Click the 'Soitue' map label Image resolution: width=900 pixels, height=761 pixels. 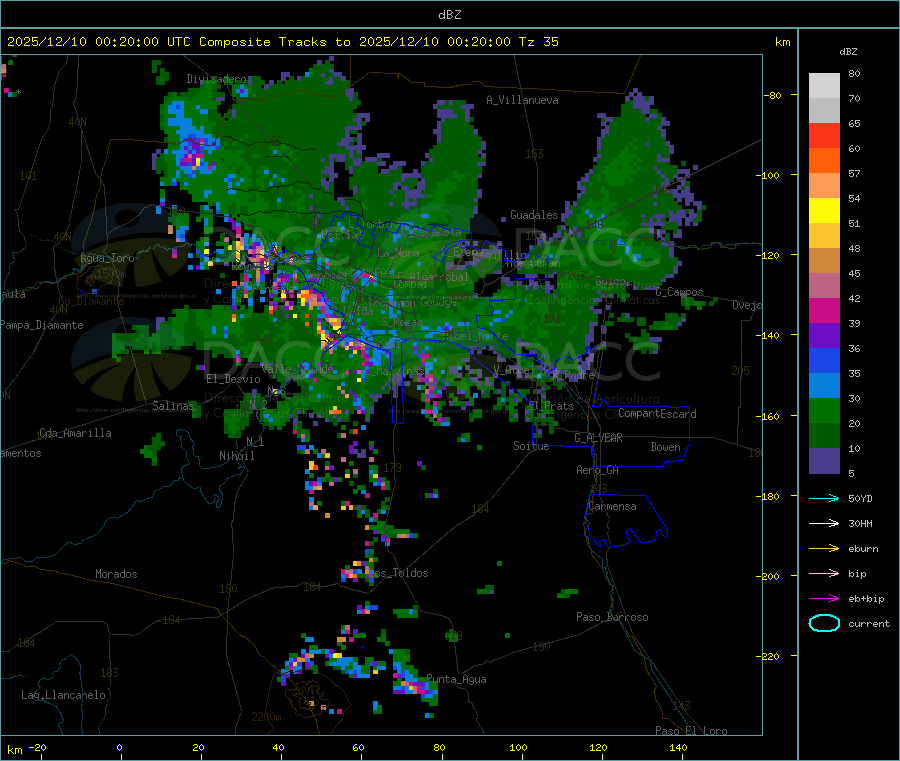(x=531, y=446)
